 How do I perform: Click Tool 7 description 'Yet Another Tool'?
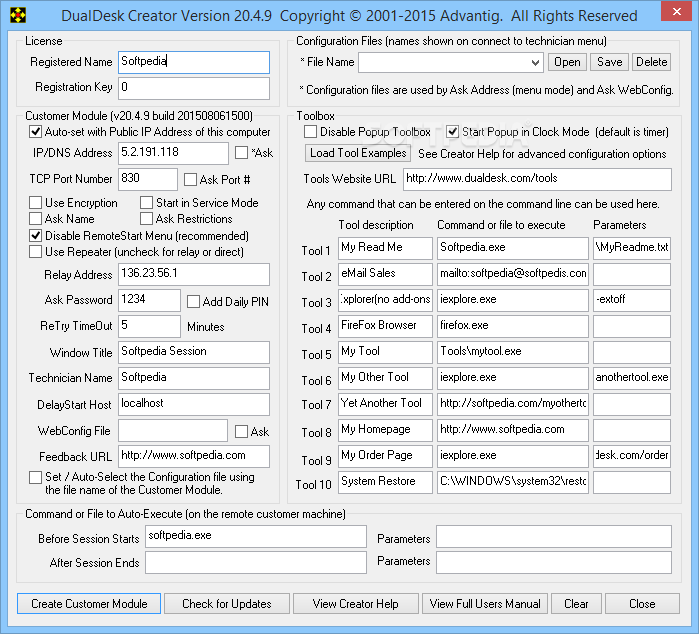pos(385,404)
